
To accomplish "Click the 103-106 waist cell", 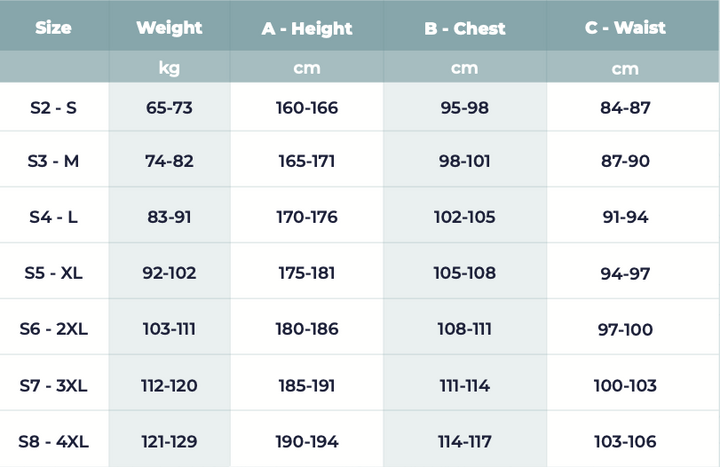I will click(626, 441).
